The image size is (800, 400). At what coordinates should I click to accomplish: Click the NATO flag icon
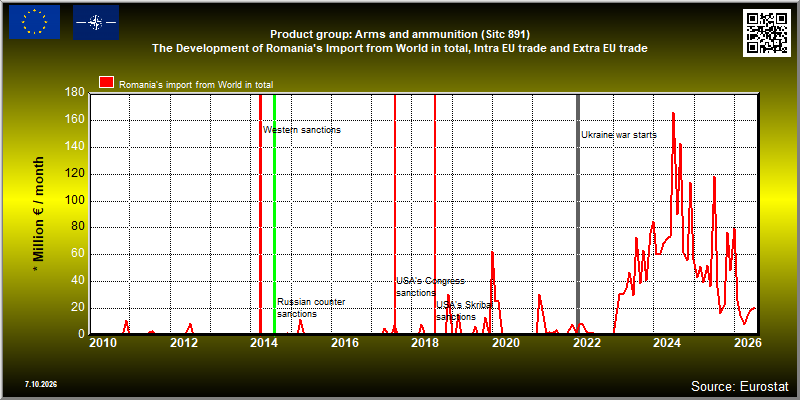[x=96, y=22]
